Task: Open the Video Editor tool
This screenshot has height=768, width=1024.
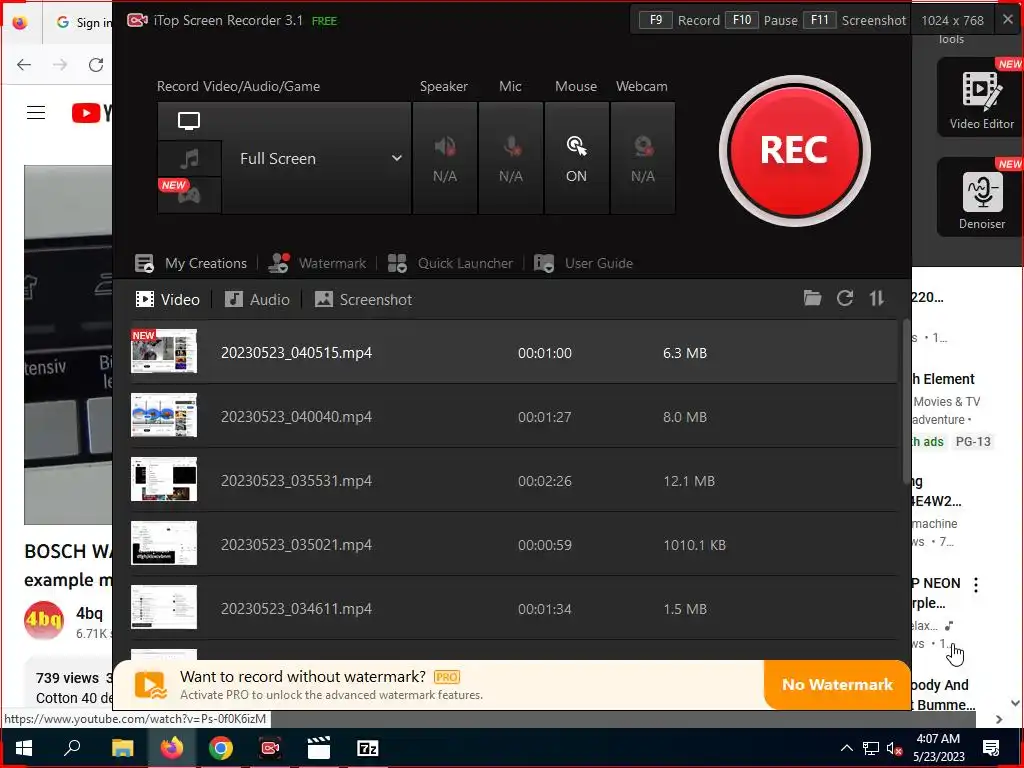Action: click(x=982, y=97)
